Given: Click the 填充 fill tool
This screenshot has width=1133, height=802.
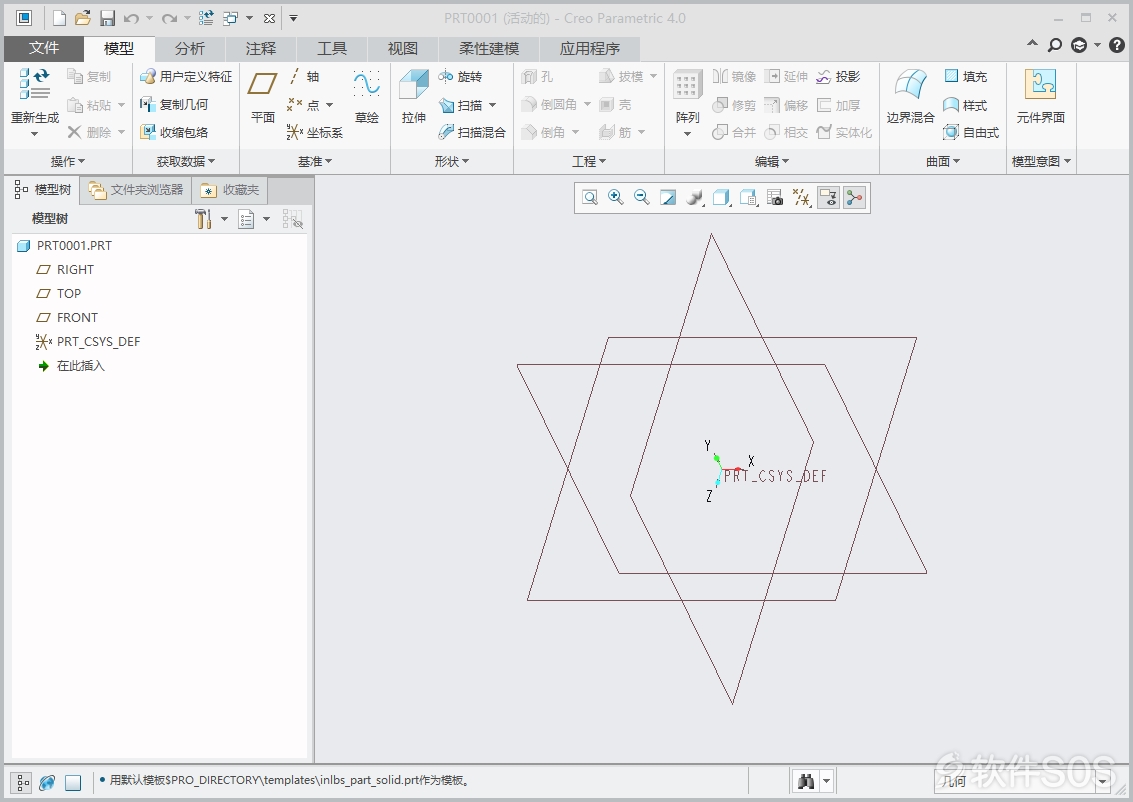Looking at the screenshot, I should pos(965,77).
